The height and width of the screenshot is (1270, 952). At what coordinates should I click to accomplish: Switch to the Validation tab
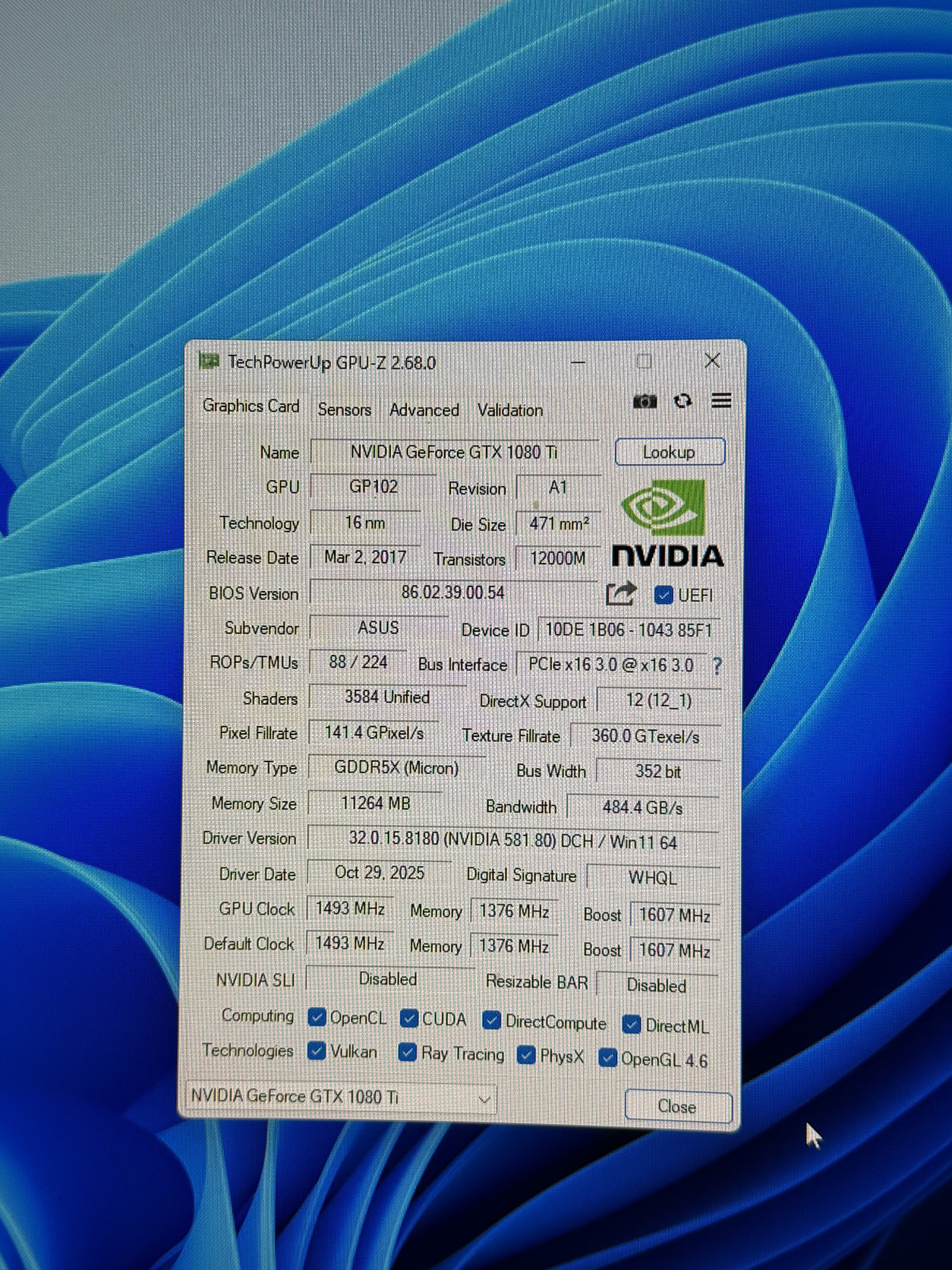coord(509,411)
